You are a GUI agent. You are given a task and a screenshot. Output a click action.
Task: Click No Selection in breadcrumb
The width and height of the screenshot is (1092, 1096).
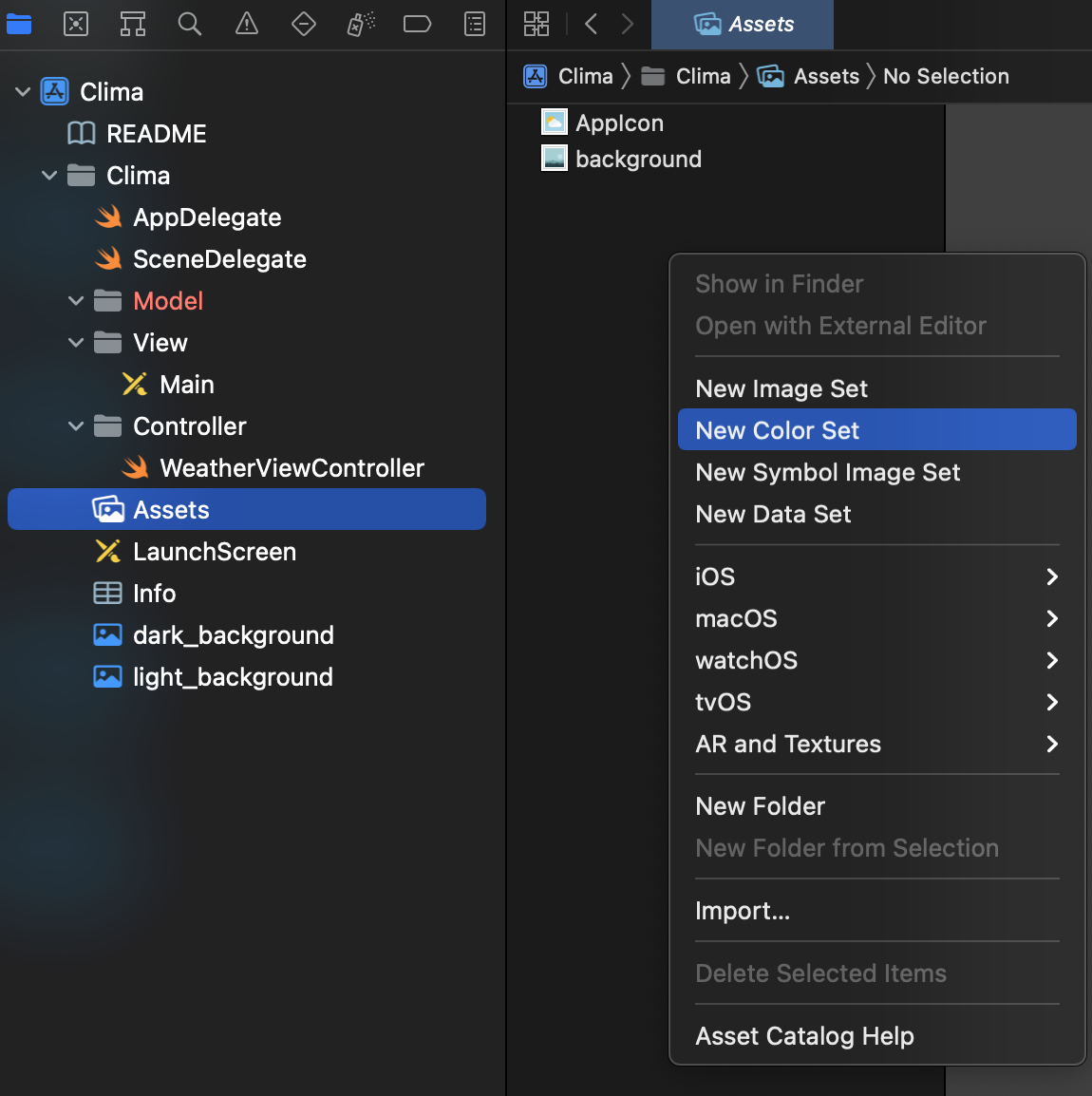click(946, 76)
